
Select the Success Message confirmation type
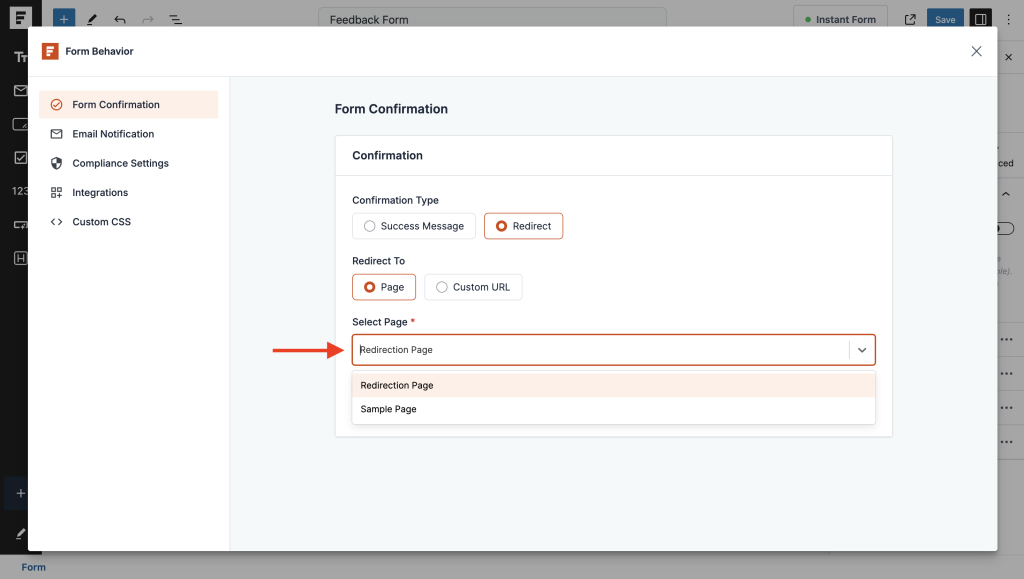413,226
